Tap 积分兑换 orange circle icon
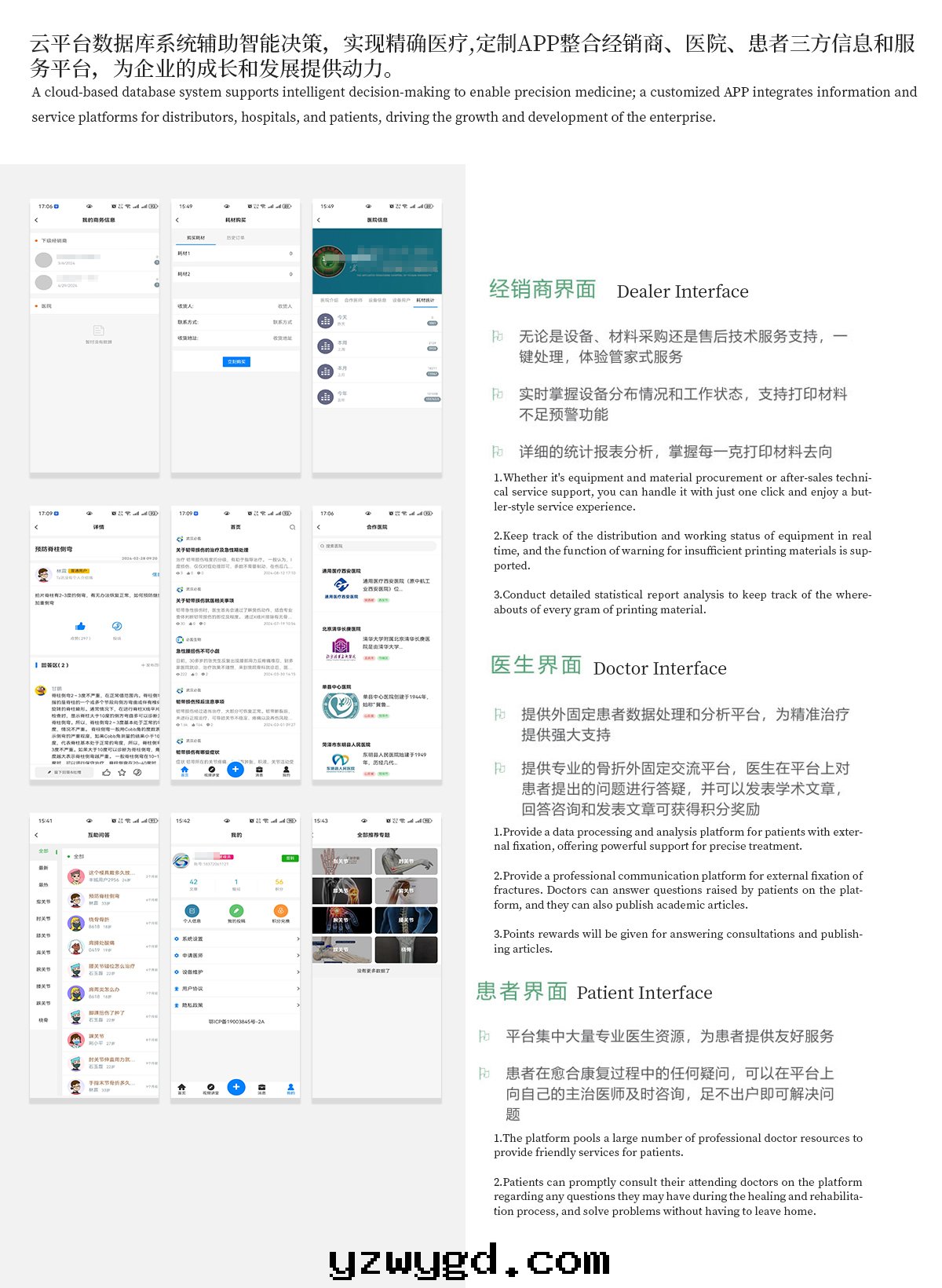Image resolution: width=942 pixels, height=1288 pixels. tap(280, 911)
